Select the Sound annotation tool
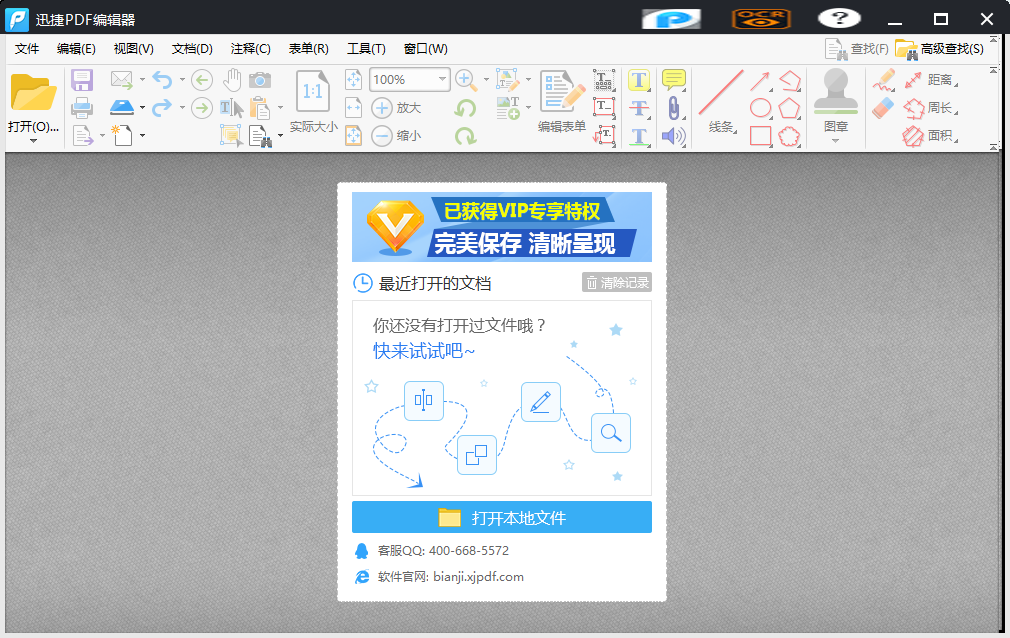This screenshot has width=1010, height=638. coord(673,135)
